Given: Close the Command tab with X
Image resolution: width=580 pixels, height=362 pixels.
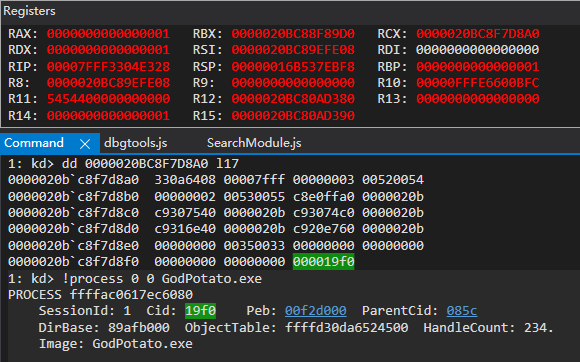Looking at the screenshot, I should click(85, 144).
